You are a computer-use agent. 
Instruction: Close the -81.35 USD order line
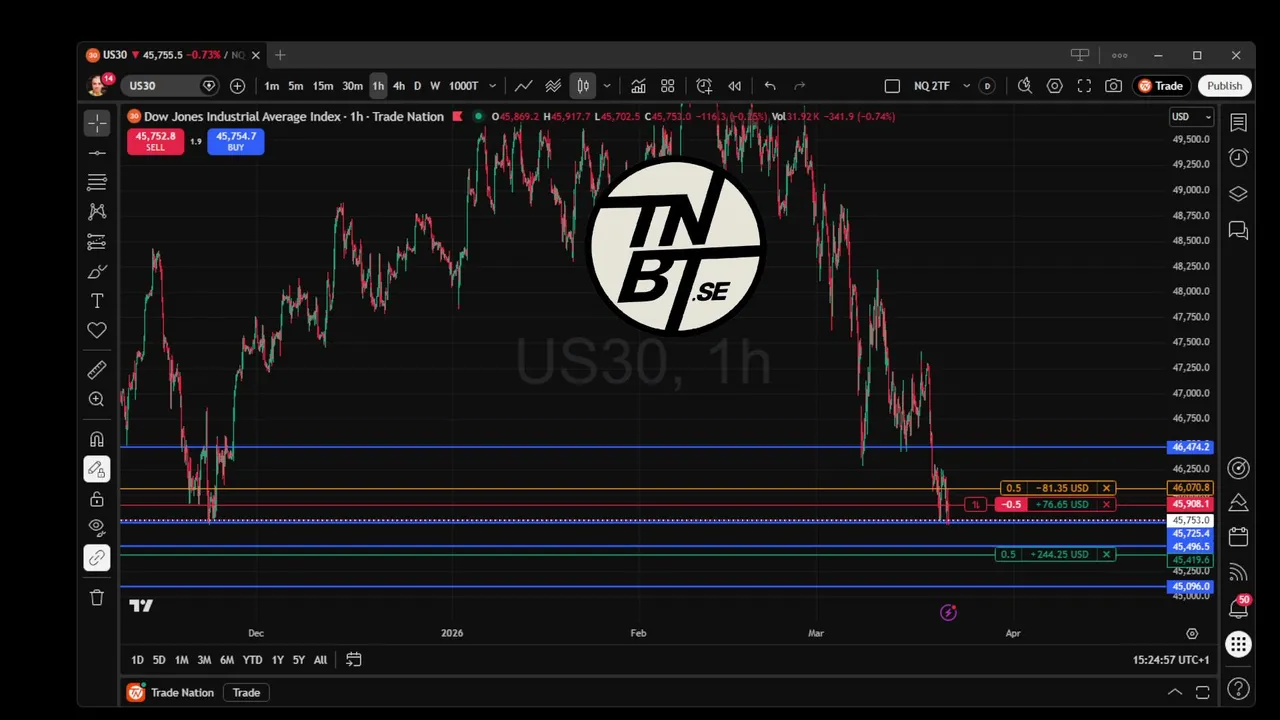pyautogui.click(x=1106, y=489)
